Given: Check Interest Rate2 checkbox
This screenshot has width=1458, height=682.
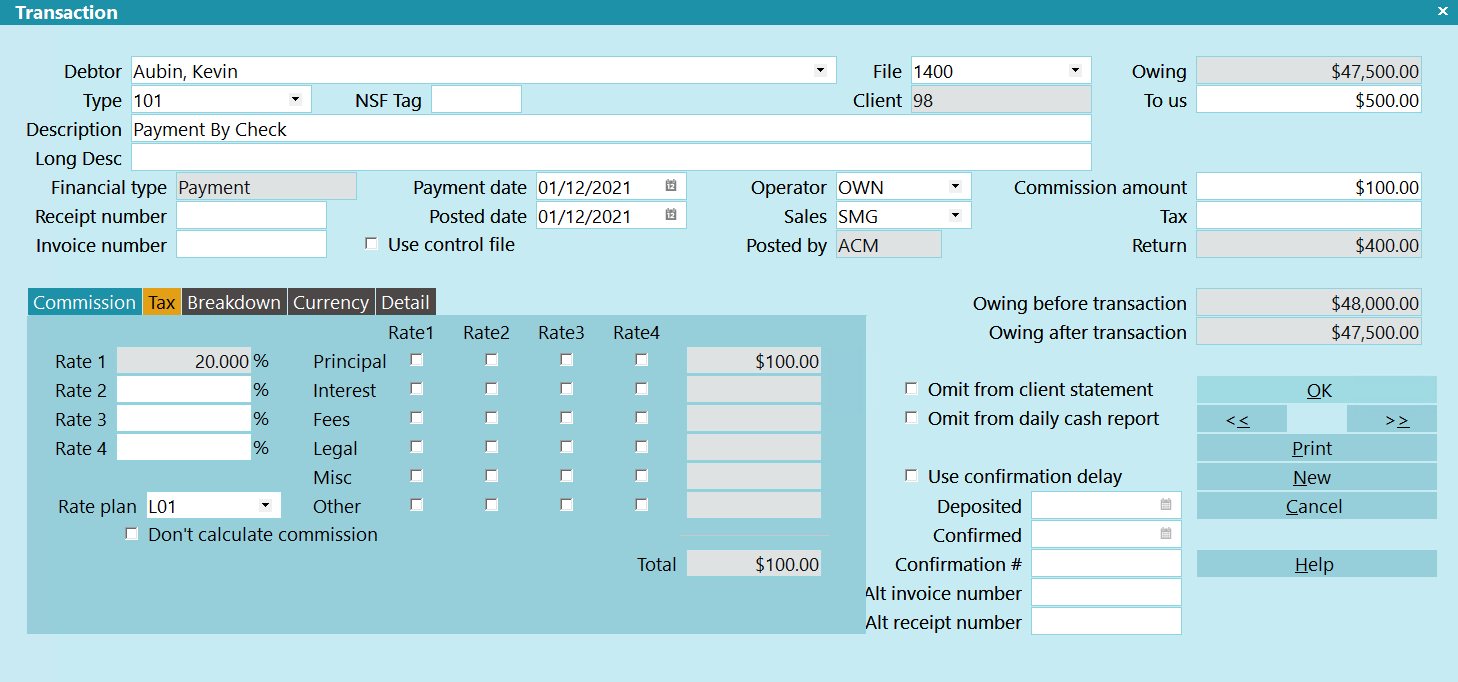Looking at the screenshot, I should point(492,389).
